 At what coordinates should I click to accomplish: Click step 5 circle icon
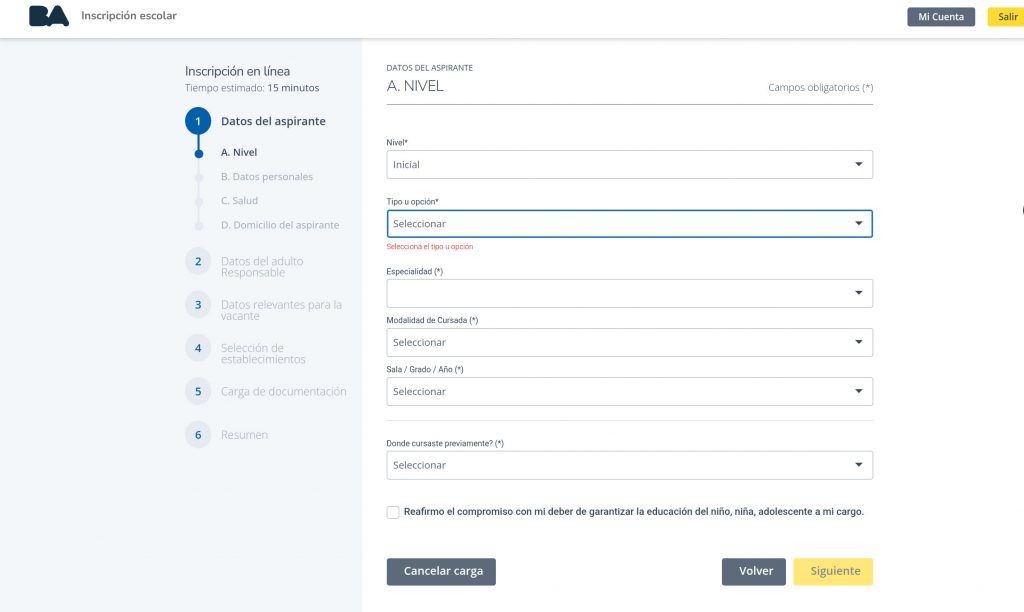[198, 392]
